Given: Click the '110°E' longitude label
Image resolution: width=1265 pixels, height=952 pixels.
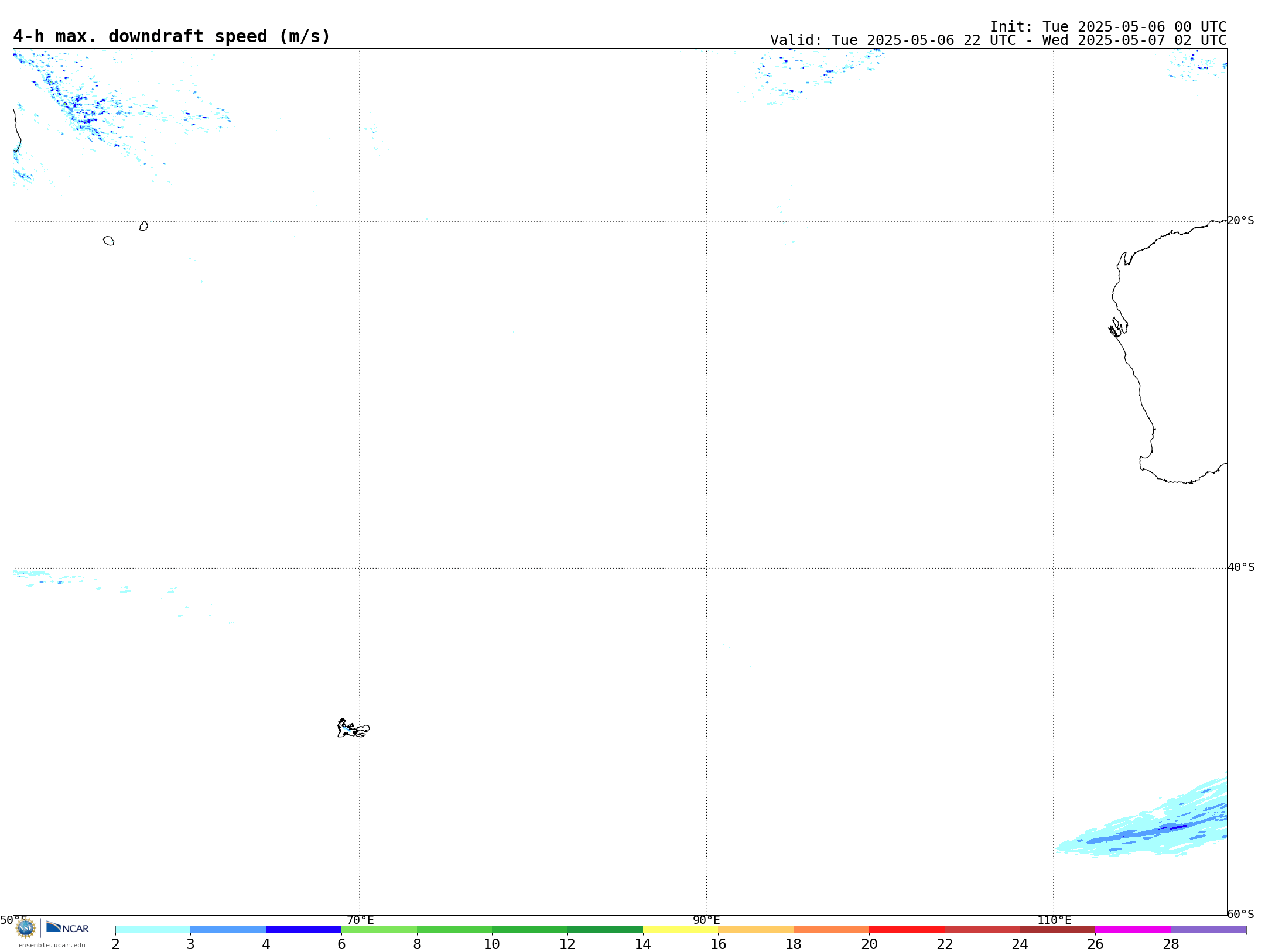Looking at the screenshot, I should tap(1054, 920).
